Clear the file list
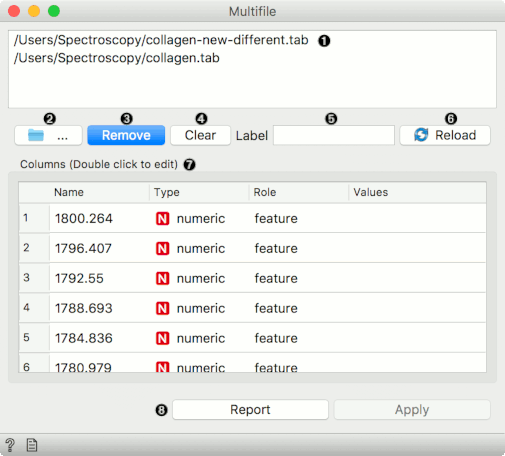 (x=200, y=135)
